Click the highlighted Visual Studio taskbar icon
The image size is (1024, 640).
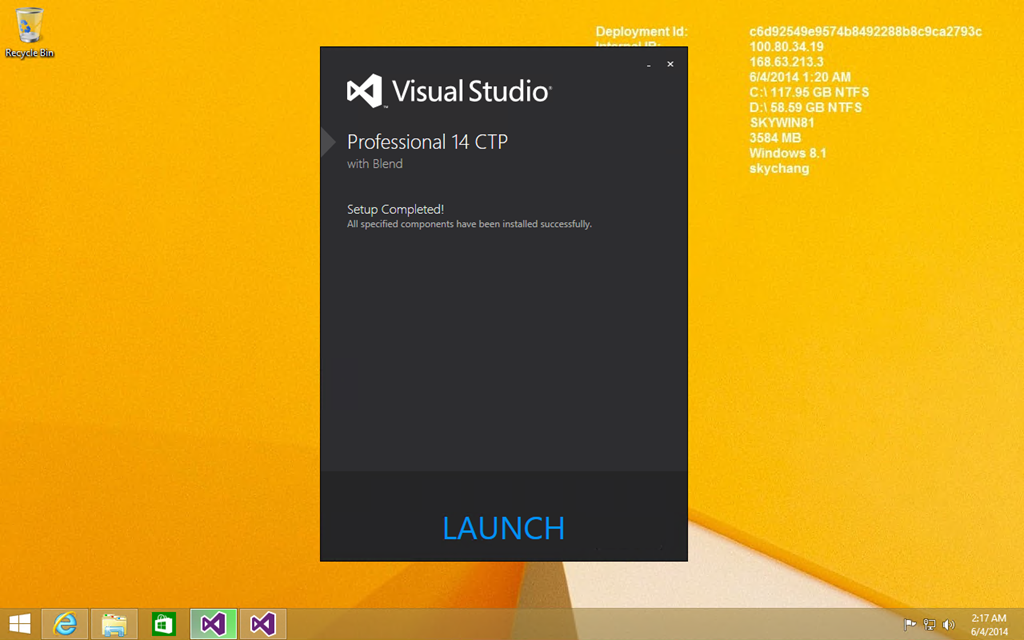click(214, 624)
